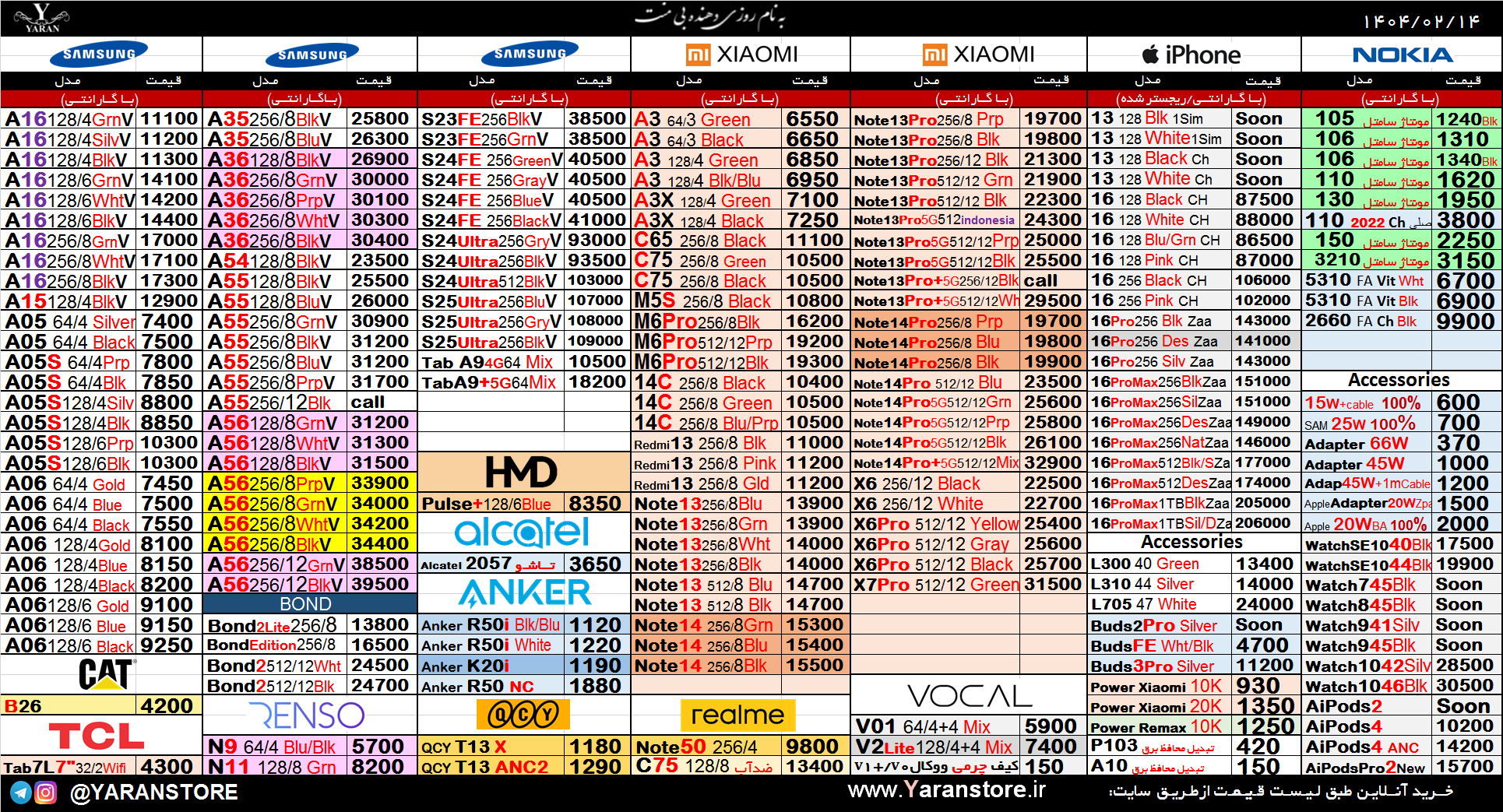Screen dimensions: 1503x812
Task: Click the V2Lite 128/4+4 Mix price 7400
Action: [1051, 746]
